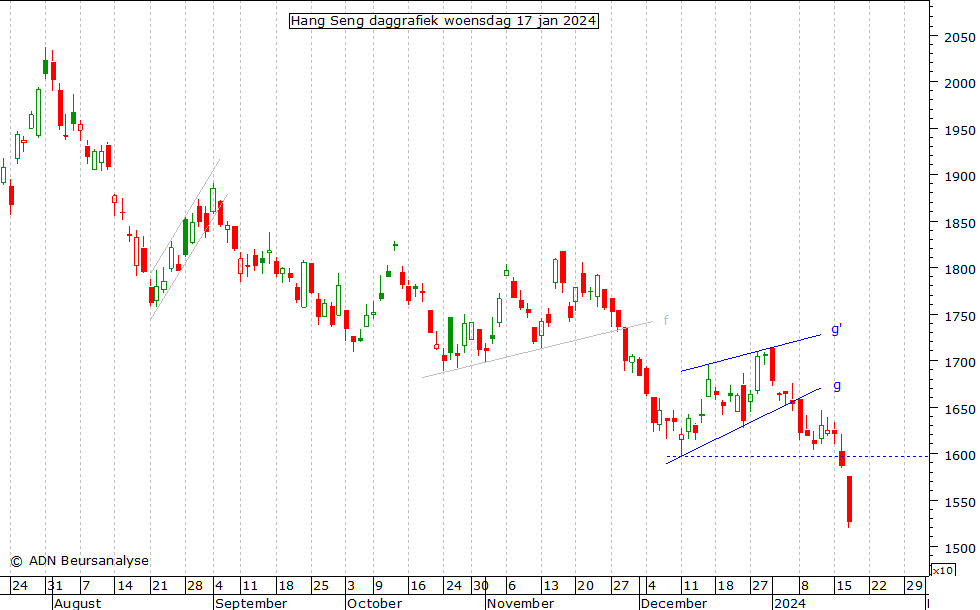Click the 2050 price axis label
Image resolution: width=980 pixels, height=610 pixels.
[960, 38]
